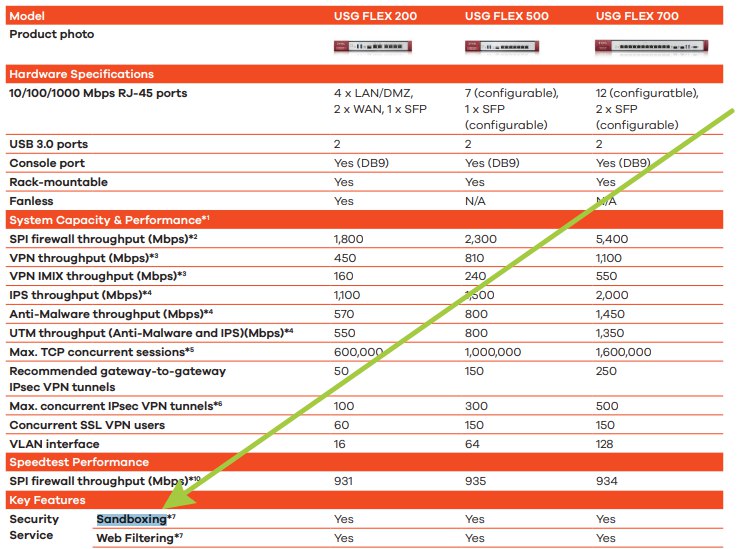
Task: Click 'UTM throughput (Anti-Malware and IPS)' row label
Action: point(151,333)
